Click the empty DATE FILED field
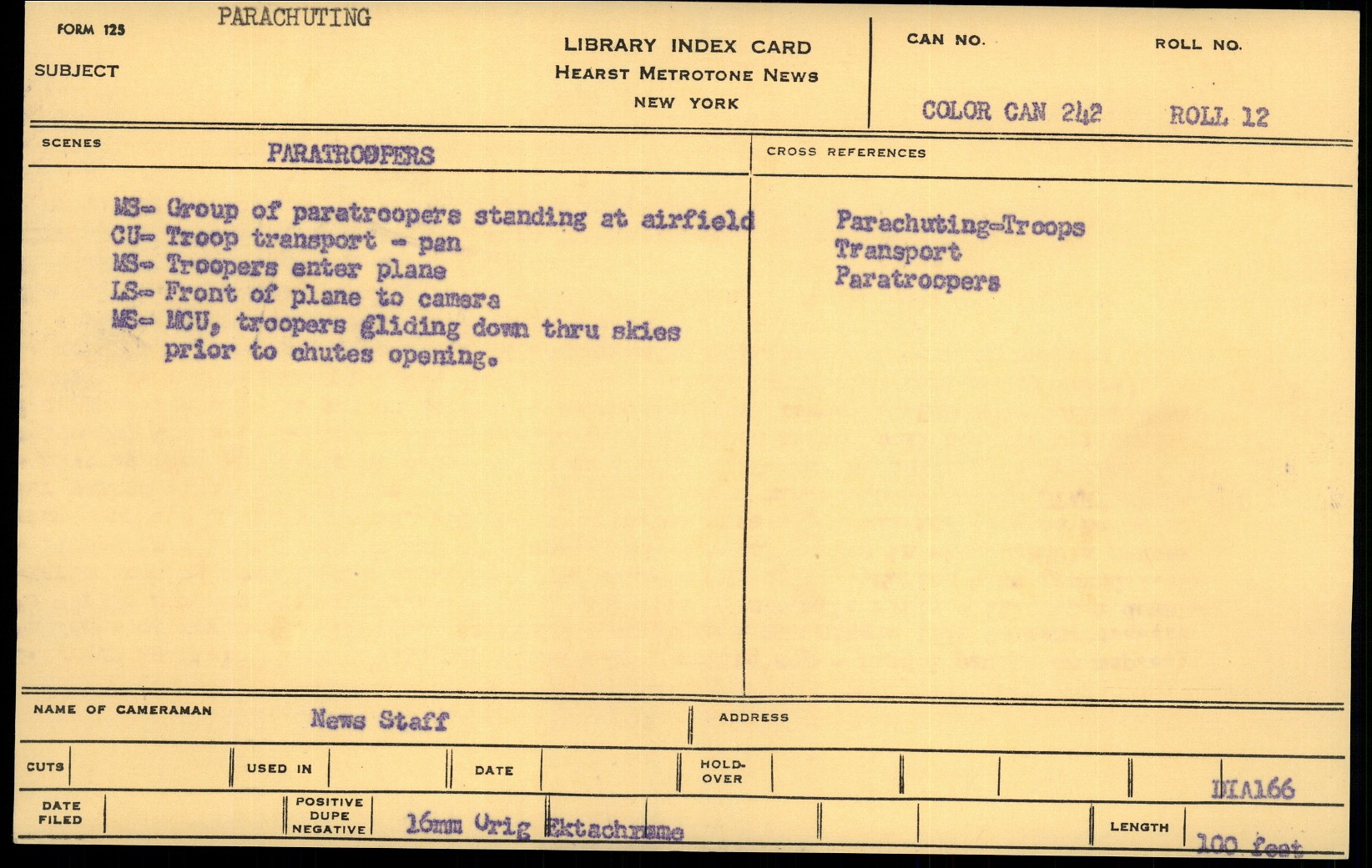The width and height of the screenshot is (1372, 868). [x=194, y=814]
